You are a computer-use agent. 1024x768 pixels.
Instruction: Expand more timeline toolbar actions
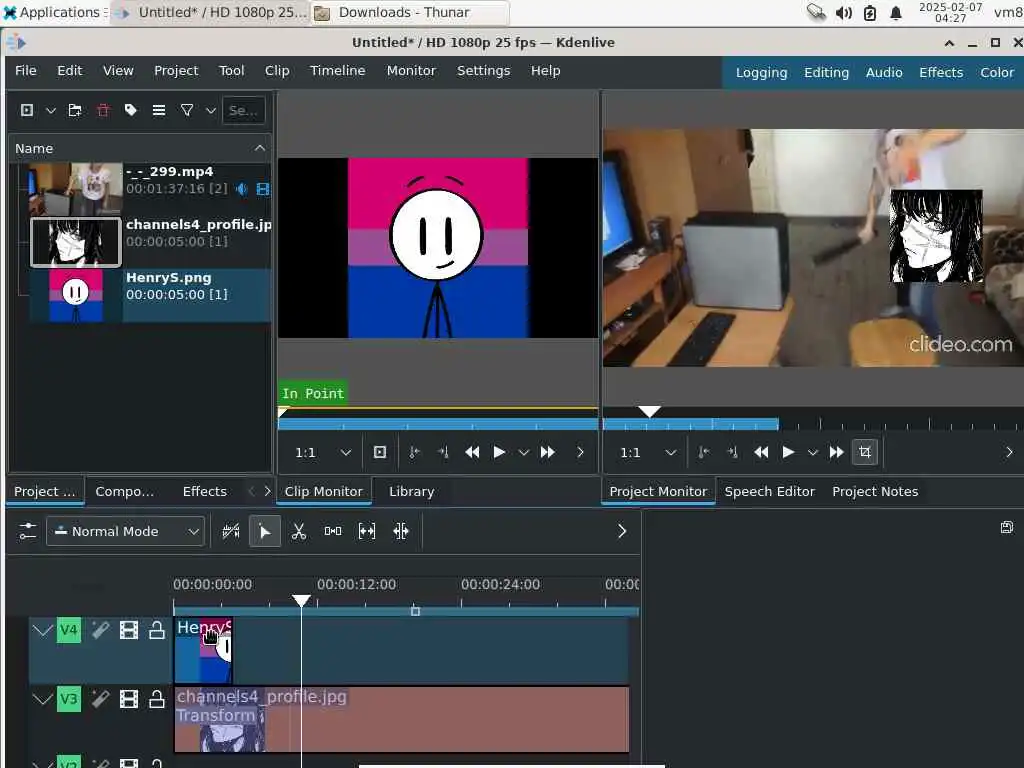click(622, 531)
